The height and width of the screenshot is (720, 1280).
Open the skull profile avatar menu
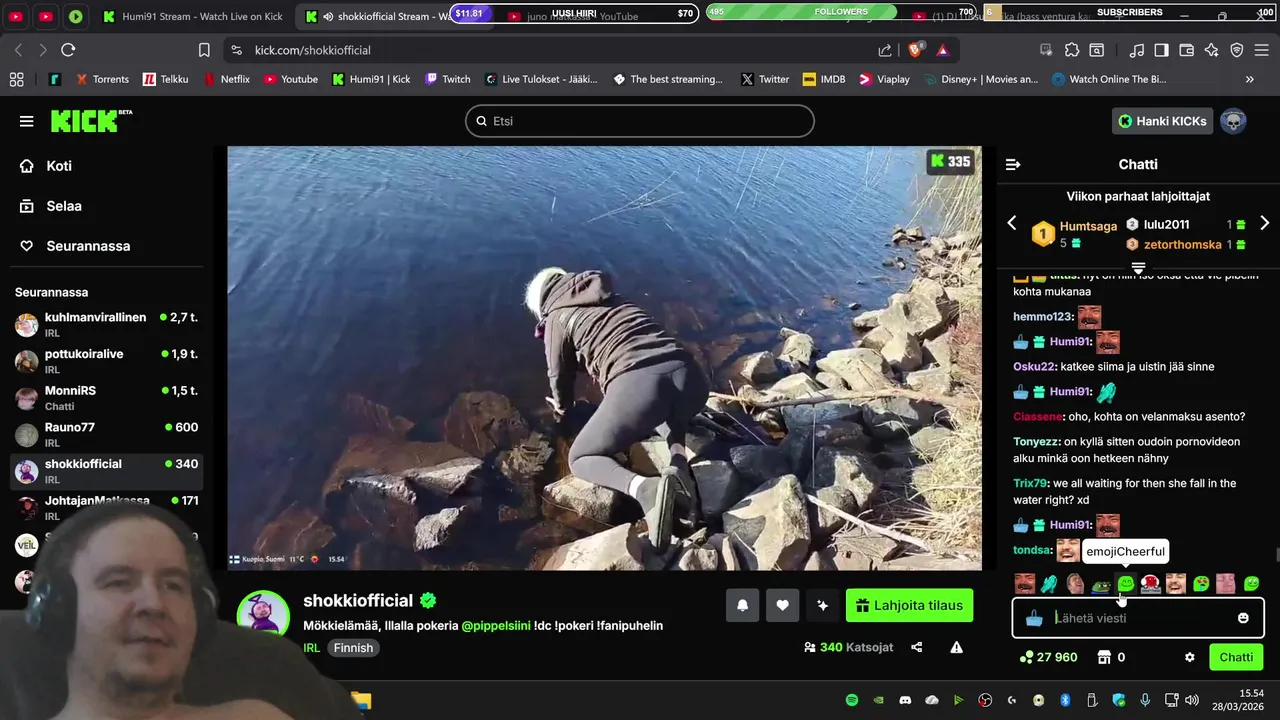click(1233, 121)
